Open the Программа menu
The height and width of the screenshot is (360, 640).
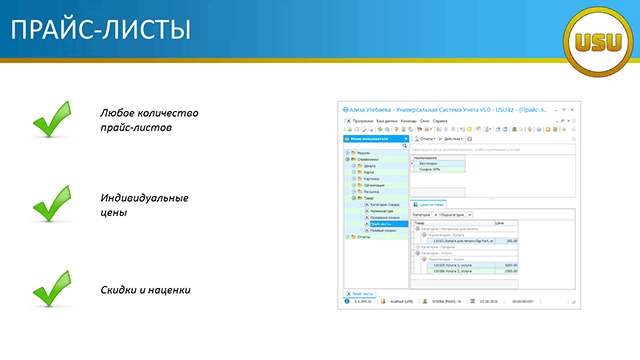(x=363, y=121)
